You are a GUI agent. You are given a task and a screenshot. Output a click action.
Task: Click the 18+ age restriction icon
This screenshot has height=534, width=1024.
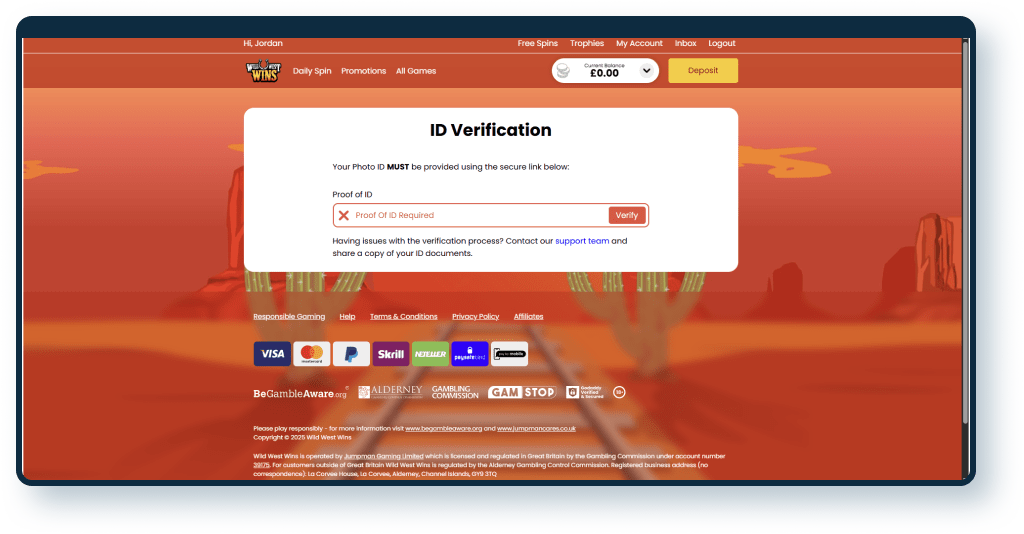(619, 392)
